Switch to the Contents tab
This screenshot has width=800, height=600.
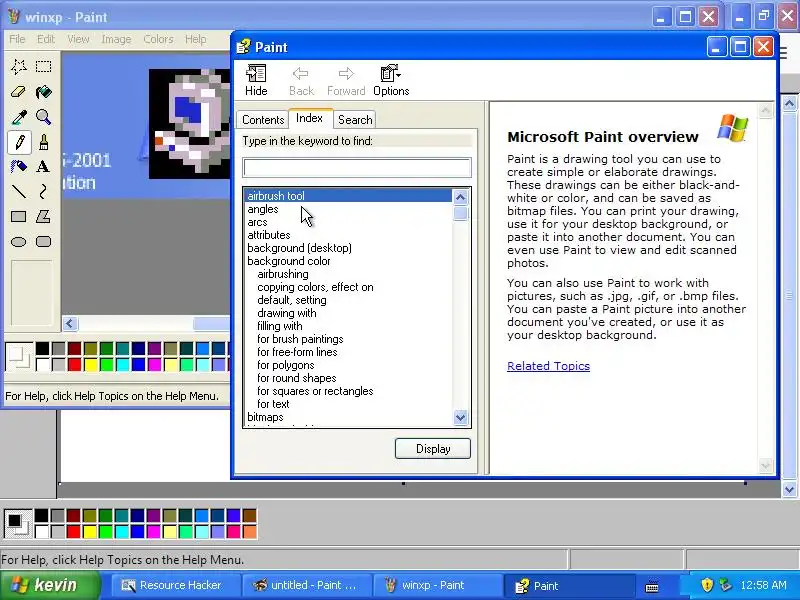click(x=263, y=120)
